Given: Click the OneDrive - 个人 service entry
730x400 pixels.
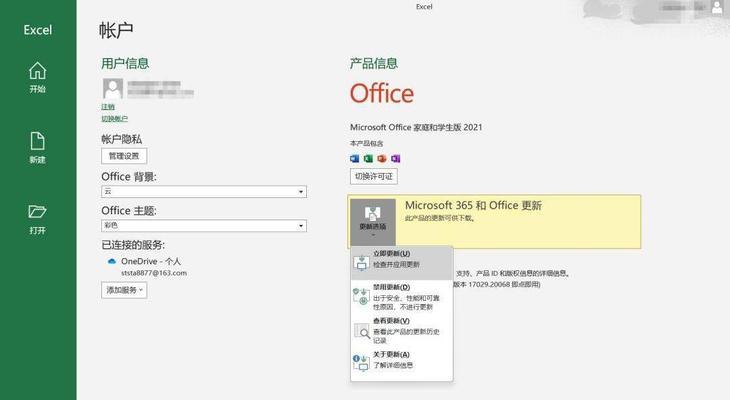Looking at the screenshot, I should point(151,261).
